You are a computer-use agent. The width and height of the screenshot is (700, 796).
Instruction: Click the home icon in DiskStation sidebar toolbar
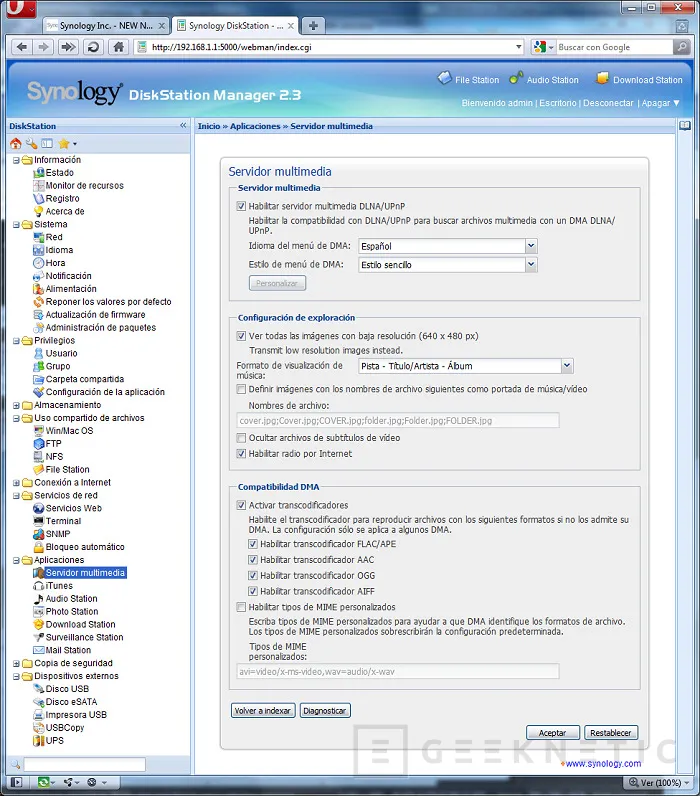click(x=16, y=144)
